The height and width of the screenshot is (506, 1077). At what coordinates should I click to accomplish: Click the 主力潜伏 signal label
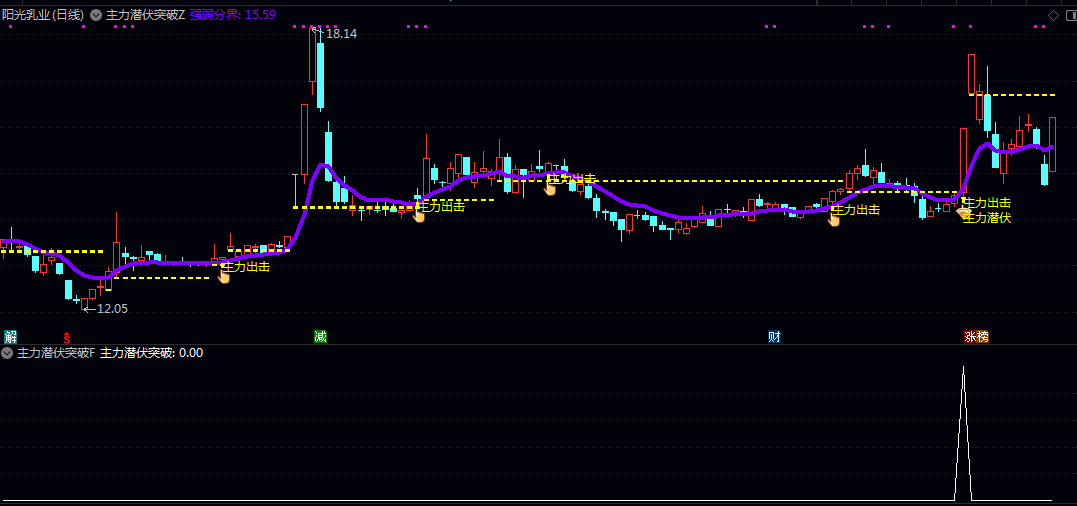(987, 218)
